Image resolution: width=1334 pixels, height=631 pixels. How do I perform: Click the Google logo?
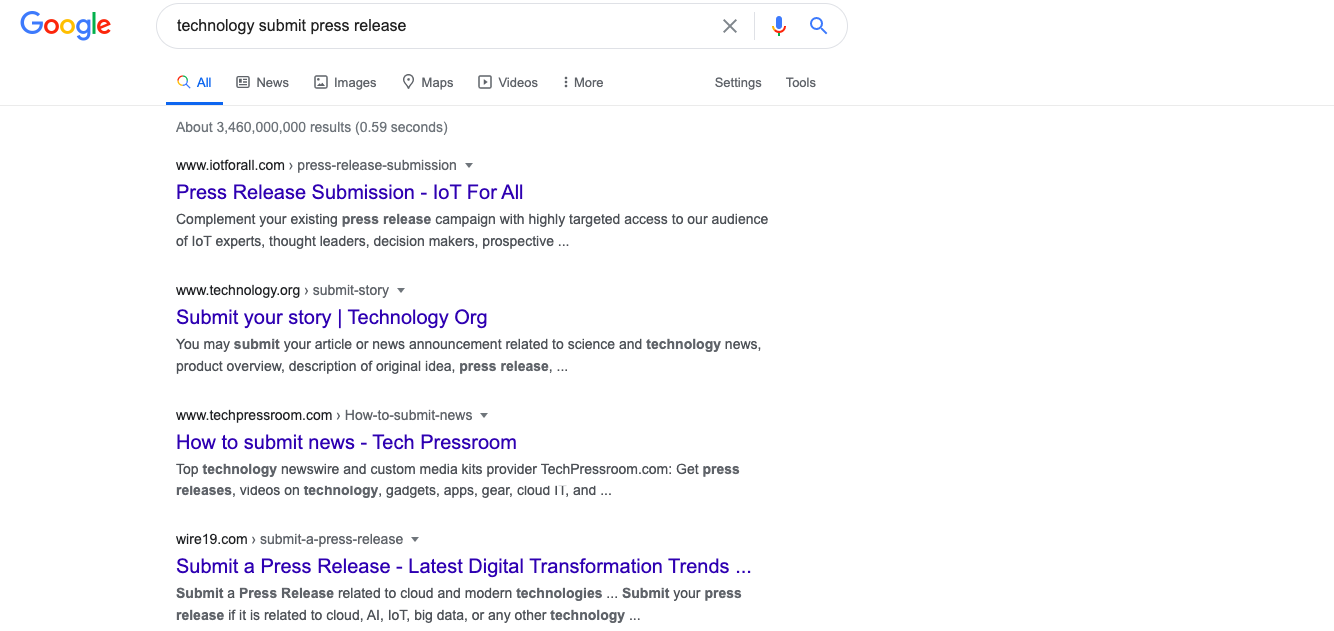(66, 25)
